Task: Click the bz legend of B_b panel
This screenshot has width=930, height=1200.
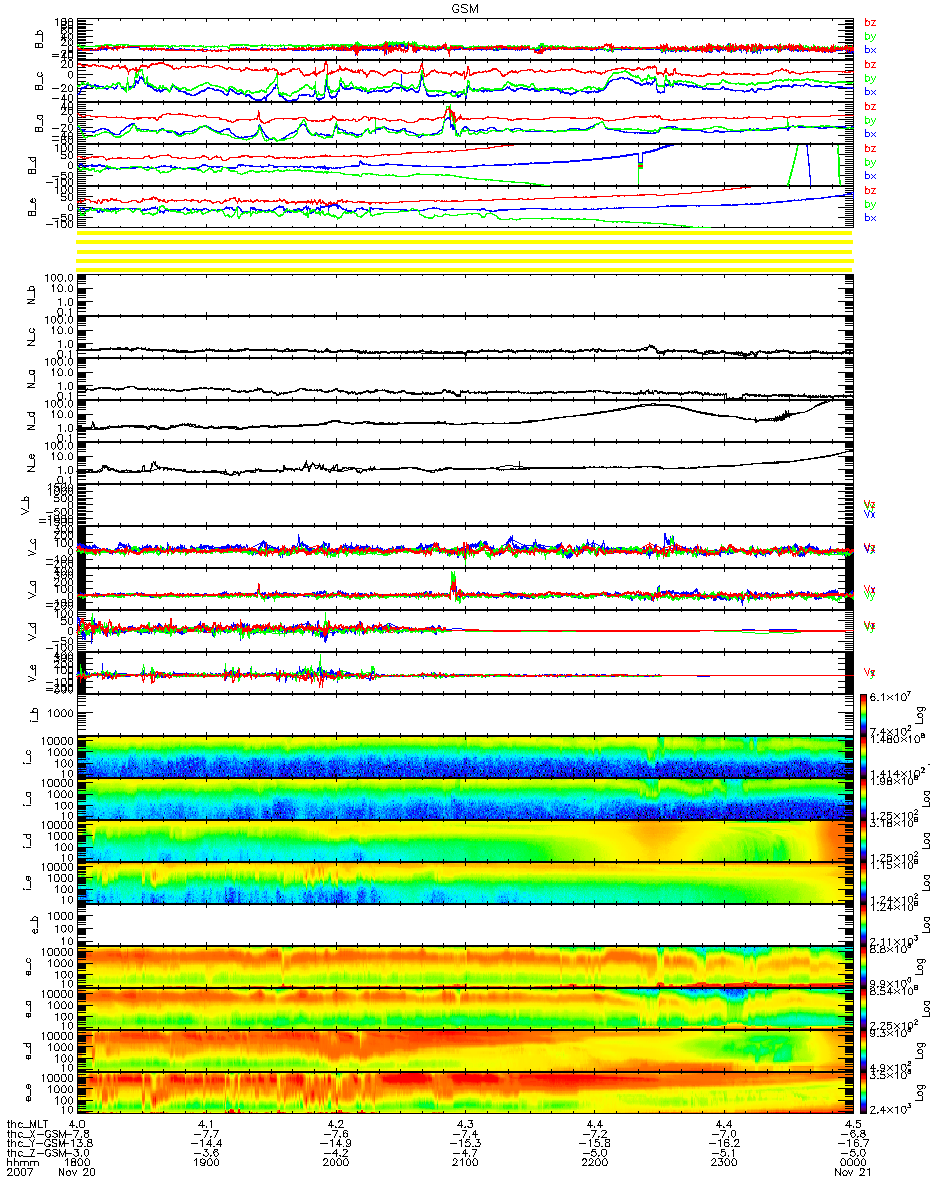Action: point(870,22)
